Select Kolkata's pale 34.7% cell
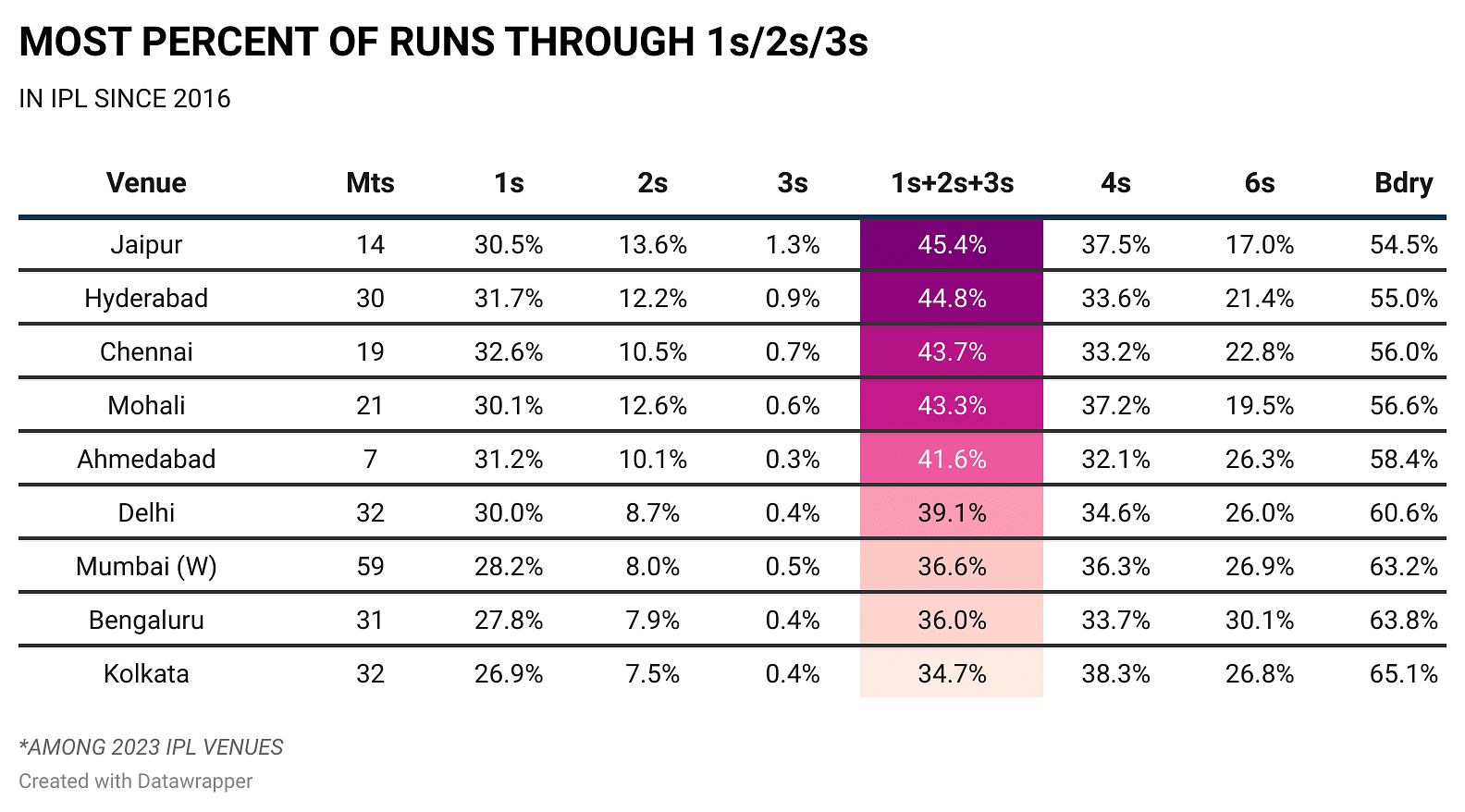1465x812 pixels. click(x=952, y=674)
